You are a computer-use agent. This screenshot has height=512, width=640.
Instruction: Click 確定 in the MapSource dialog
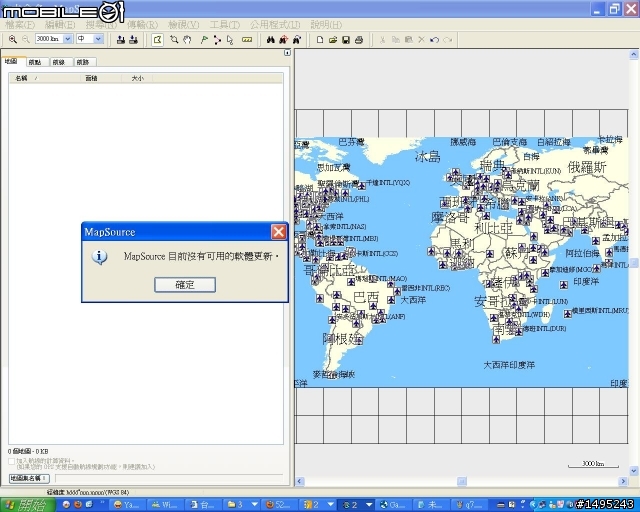pyautogui.click(x=185, y=285)
